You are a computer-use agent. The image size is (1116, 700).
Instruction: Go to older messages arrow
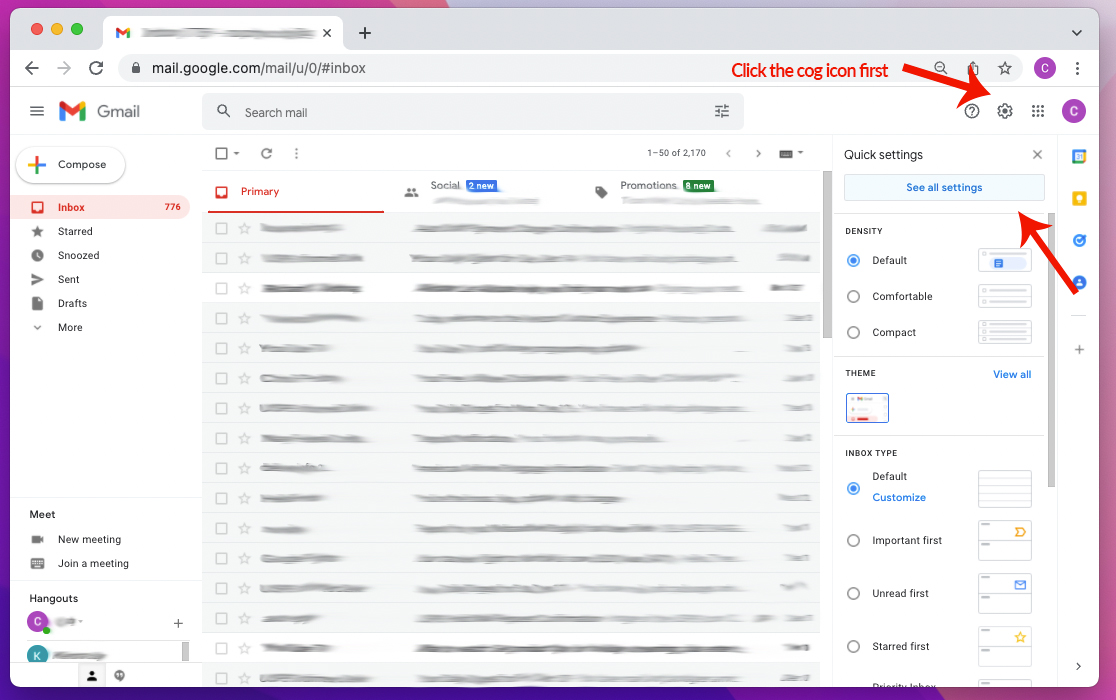click(x=758, y=153)
